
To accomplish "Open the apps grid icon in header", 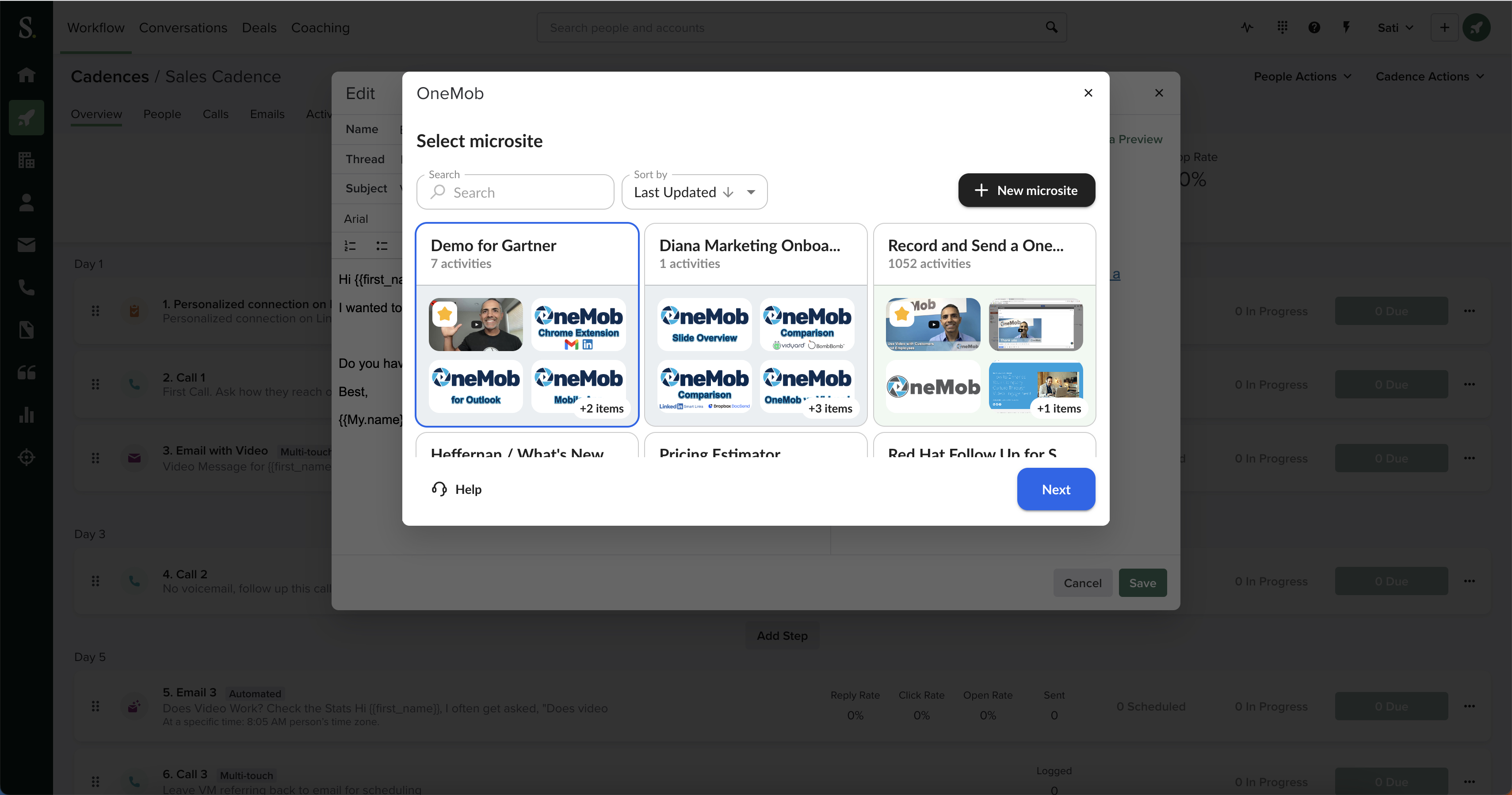I will 1282,27.
